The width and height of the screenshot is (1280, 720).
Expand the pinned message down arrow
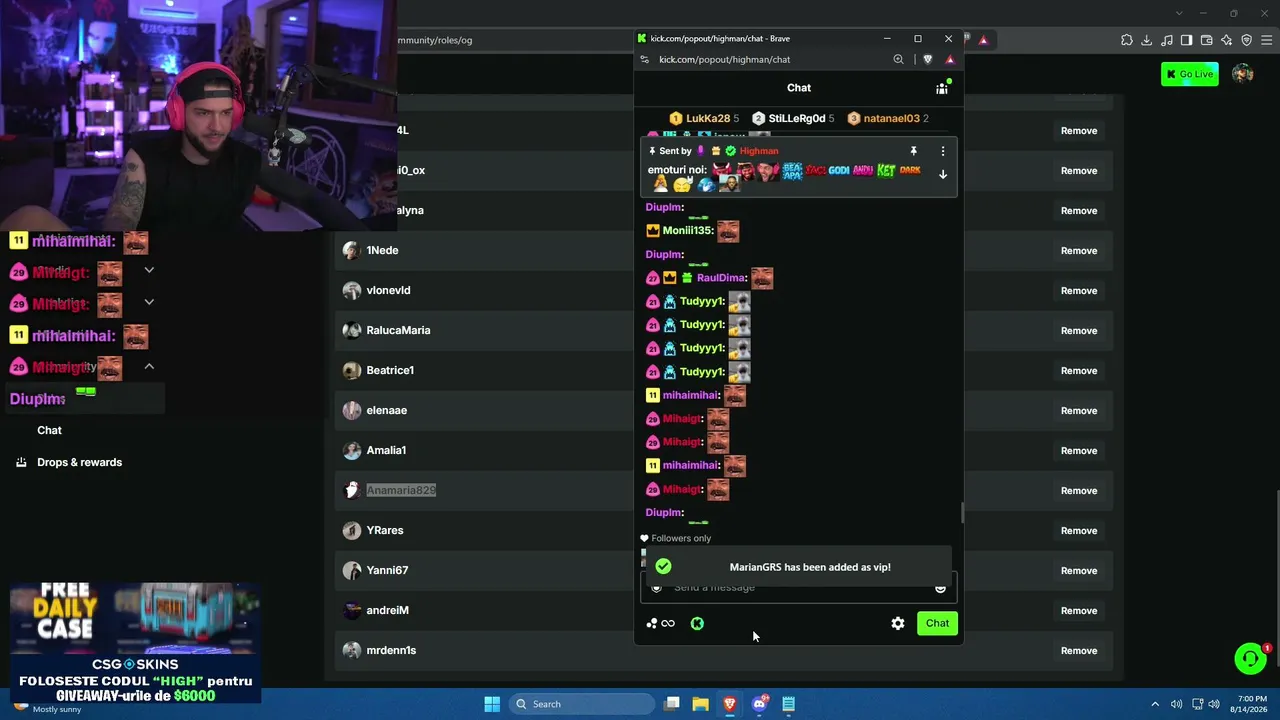pos(942,174)
